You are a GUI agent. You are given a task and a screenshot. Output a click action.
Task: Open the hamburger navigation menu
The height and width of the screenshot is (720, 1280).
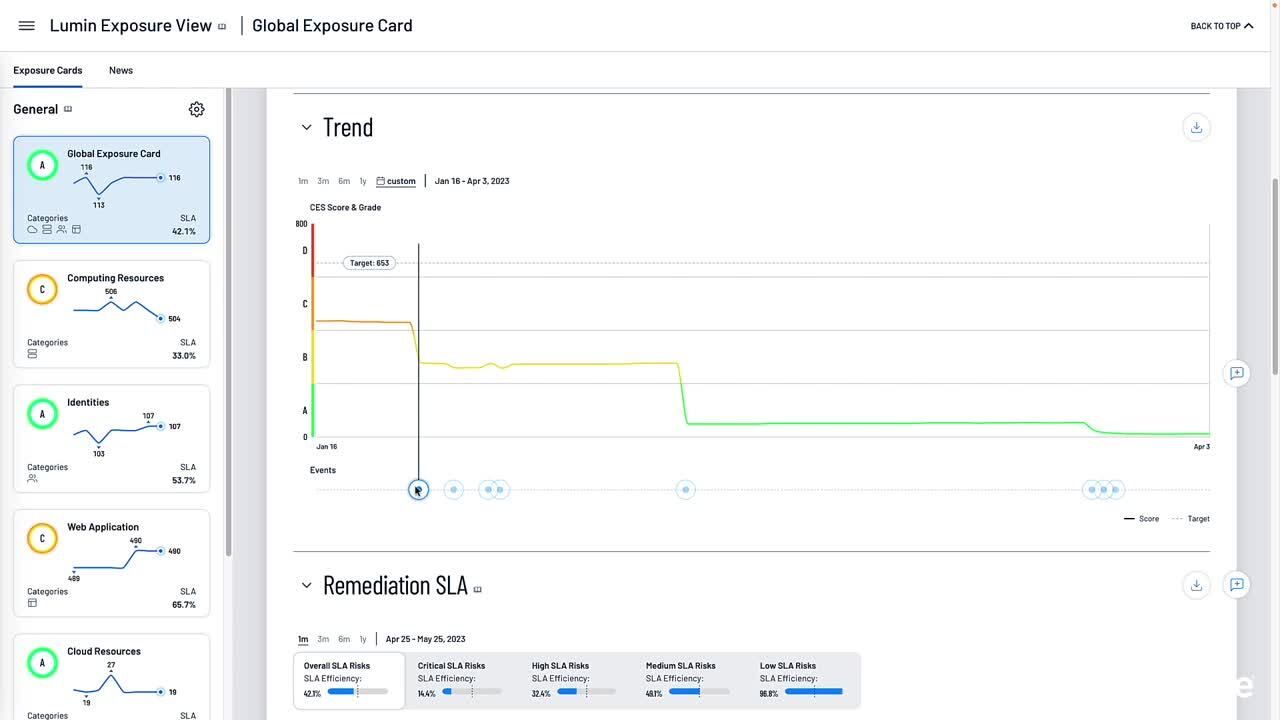click(27, 26)
